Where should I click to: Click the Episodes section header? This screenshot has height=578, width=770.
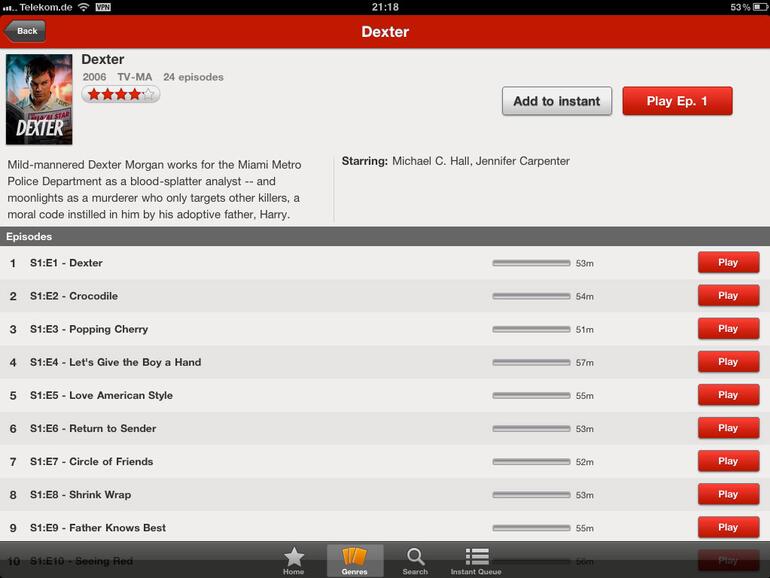pyautogui.click(x=385, y=236)
